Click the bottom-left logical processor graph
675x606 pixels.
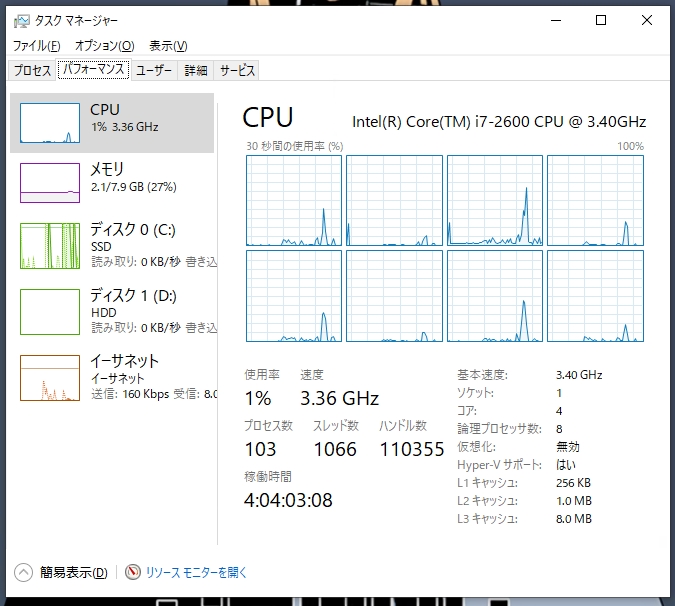click(294, 296)
